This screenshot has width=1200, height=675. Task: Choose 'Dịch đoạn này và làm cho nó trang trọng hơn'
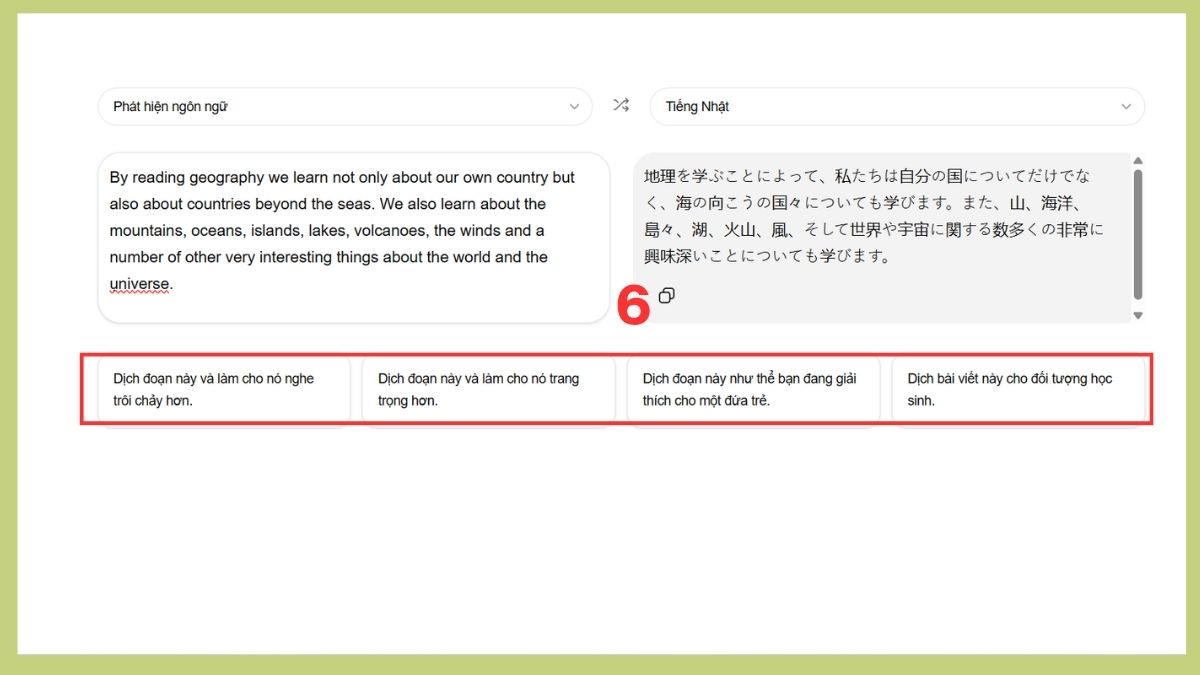[489, 390]
